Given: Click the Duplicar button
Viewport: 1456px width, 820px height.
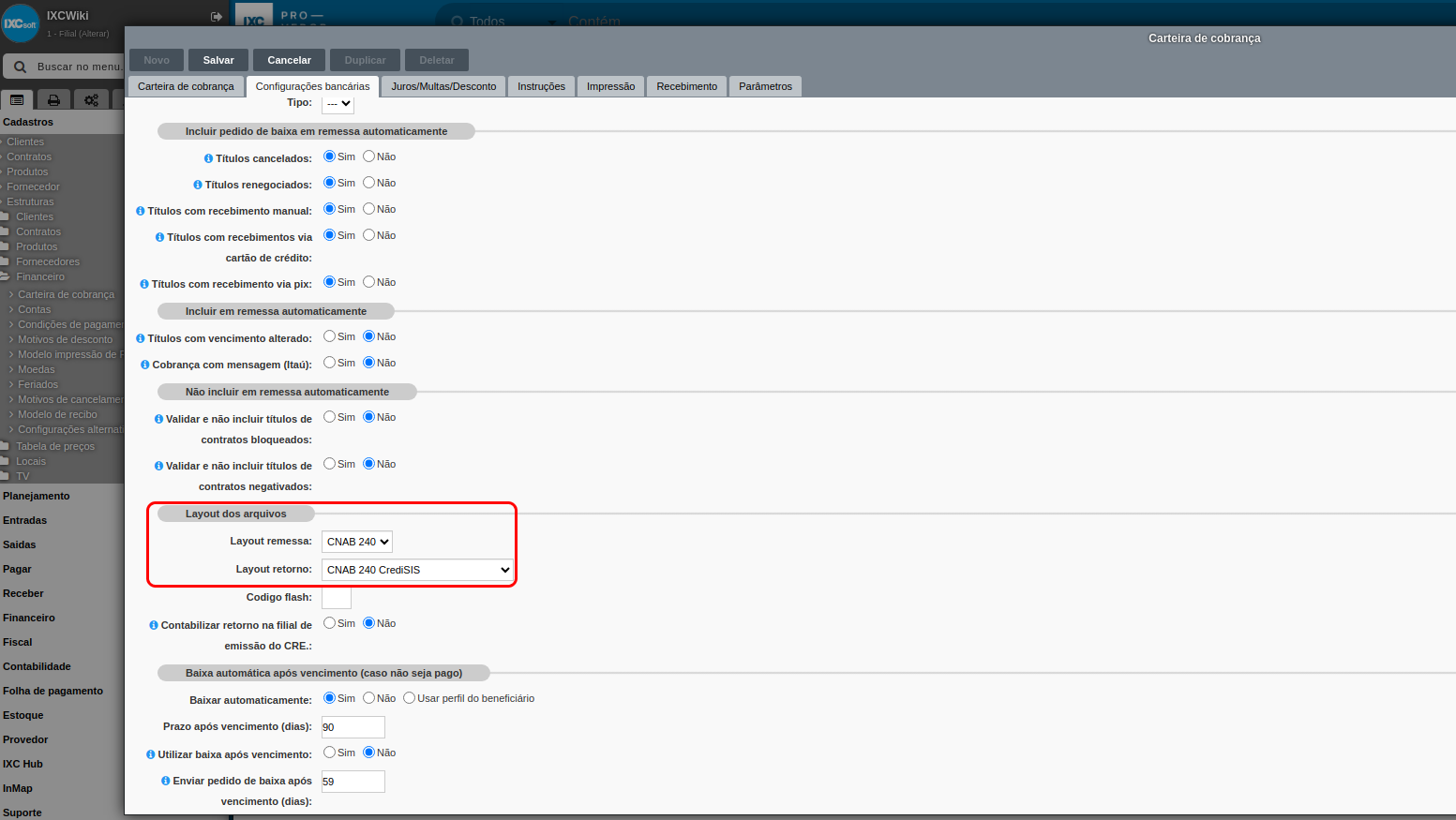Looking at the screenshot, I should pos(365,60).
